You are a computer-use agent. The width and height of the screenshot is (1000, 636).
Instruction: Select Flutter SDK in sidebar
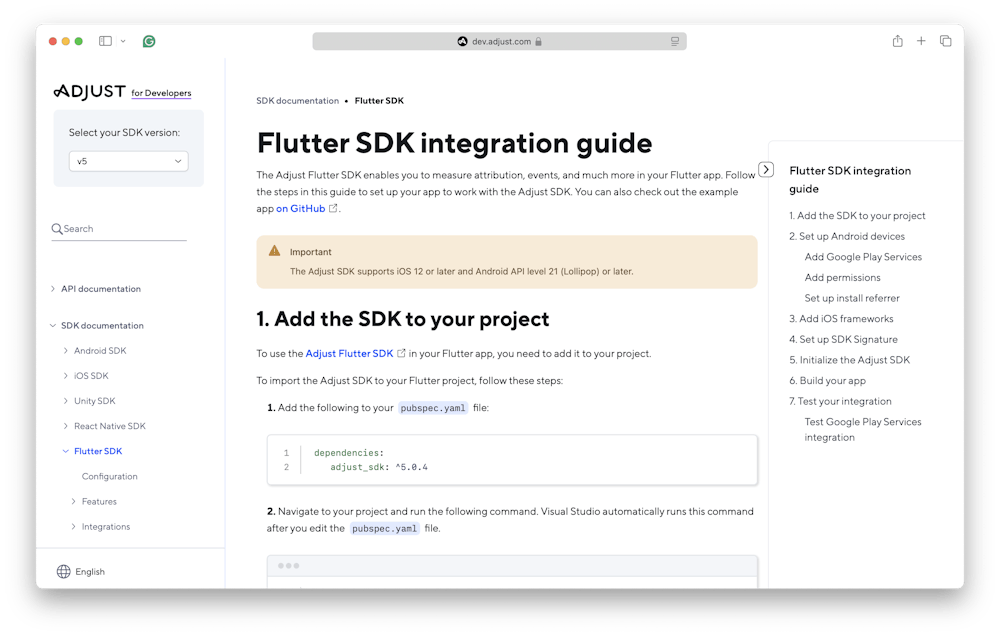(x=98, y=451)
